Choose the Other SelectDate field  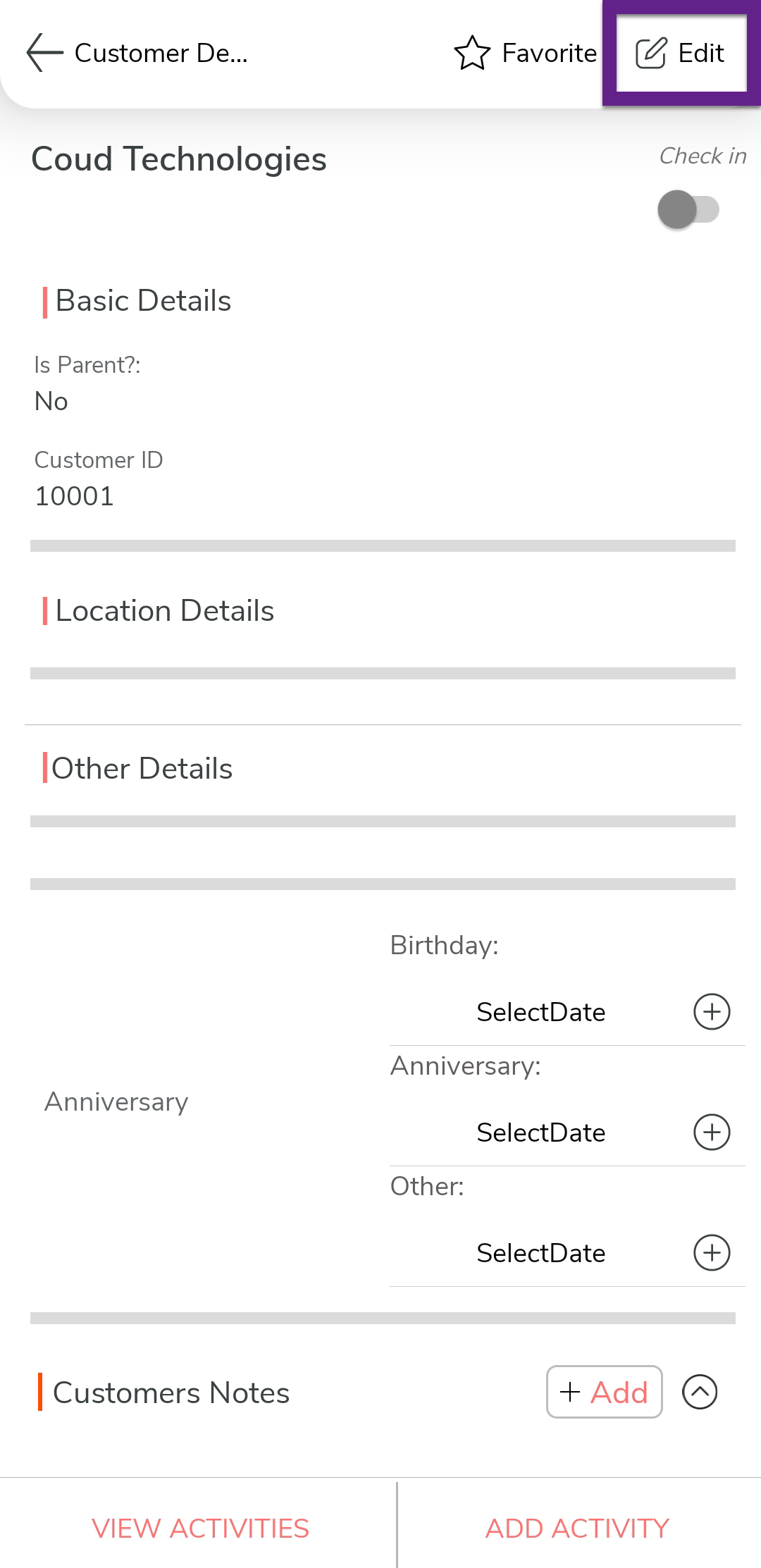(x=540, y=1253)
